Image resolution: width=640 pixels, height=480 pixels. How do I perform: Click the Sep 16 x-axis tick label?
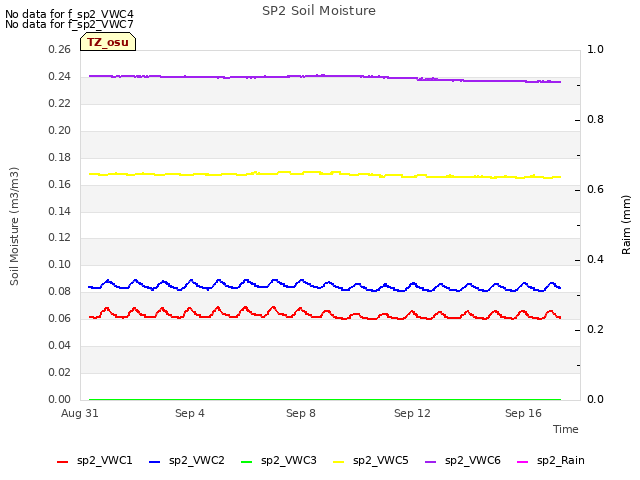point(523,413)
